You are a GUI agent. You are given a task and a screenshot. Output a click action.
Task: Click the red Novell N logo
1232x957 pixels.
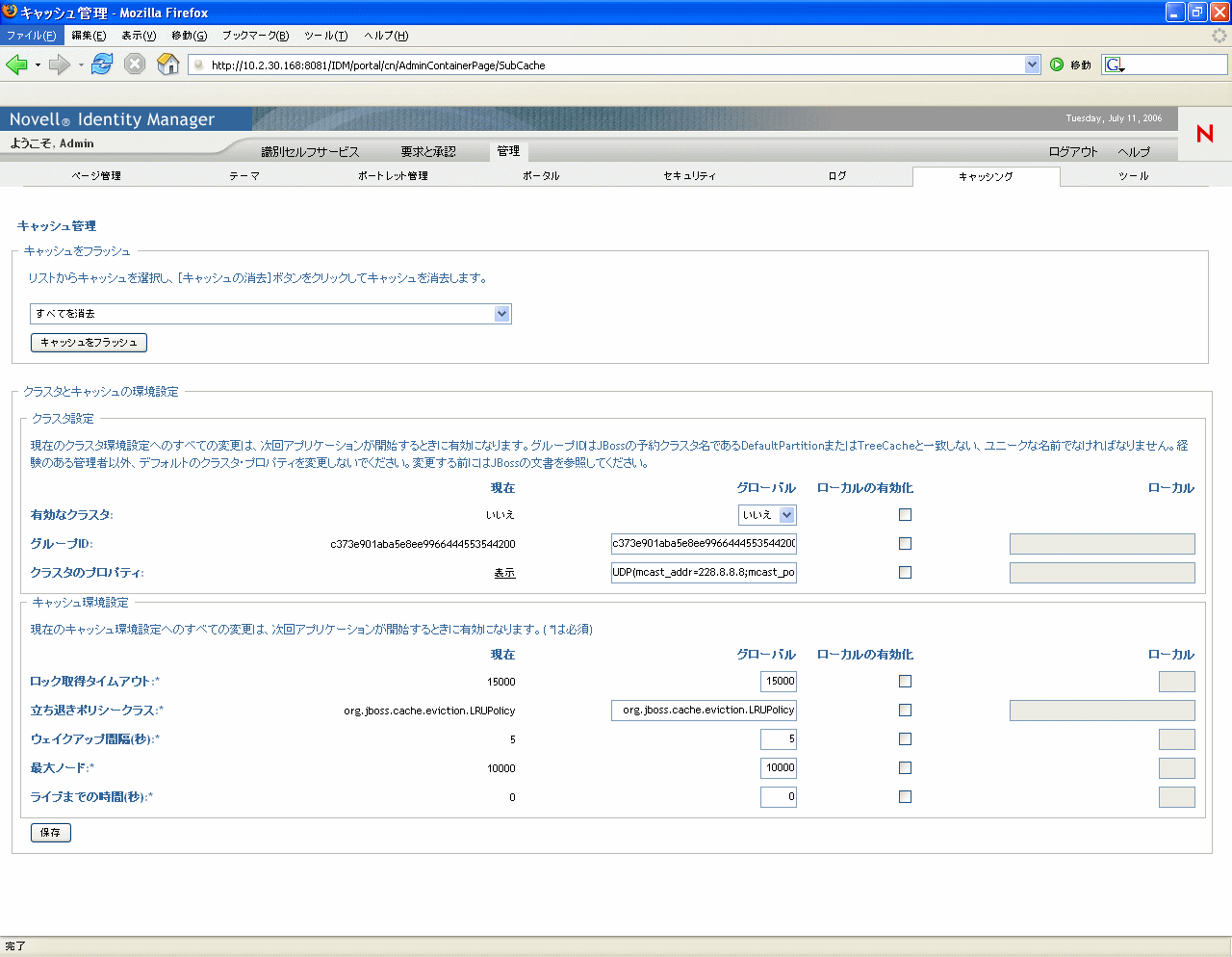1204,134
